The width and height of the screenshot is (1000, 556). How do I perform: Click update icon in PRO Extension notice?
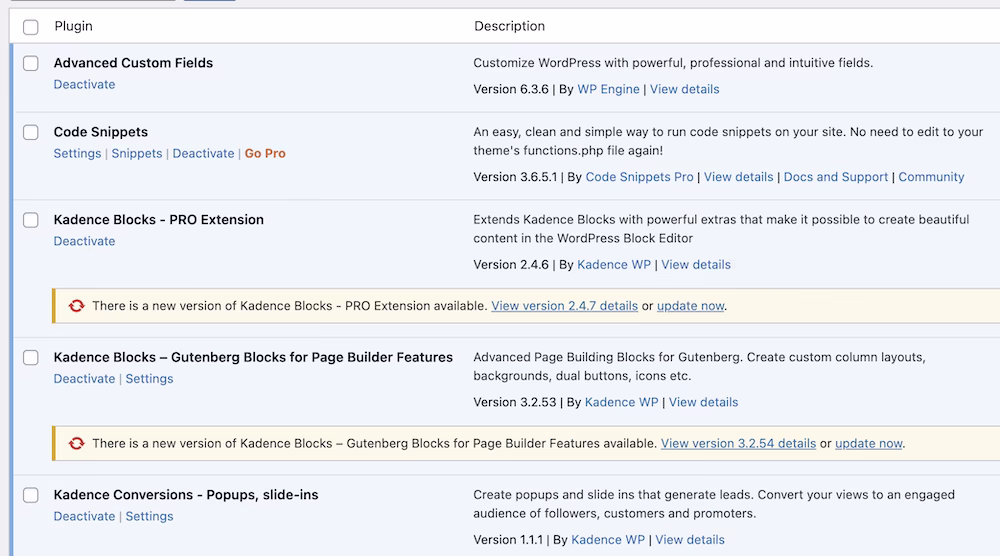[x=77, y=306]
